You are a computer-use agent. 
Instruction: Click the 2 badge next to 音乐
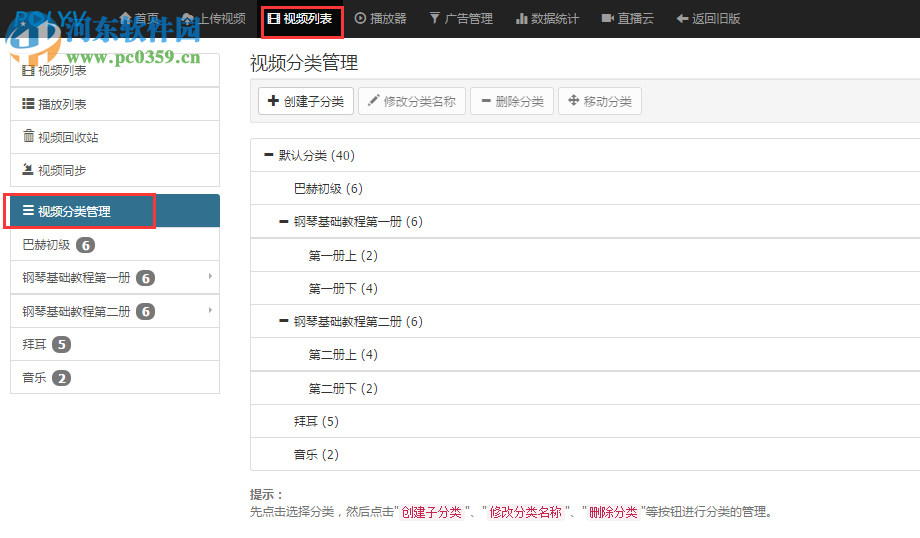(62, 378)
